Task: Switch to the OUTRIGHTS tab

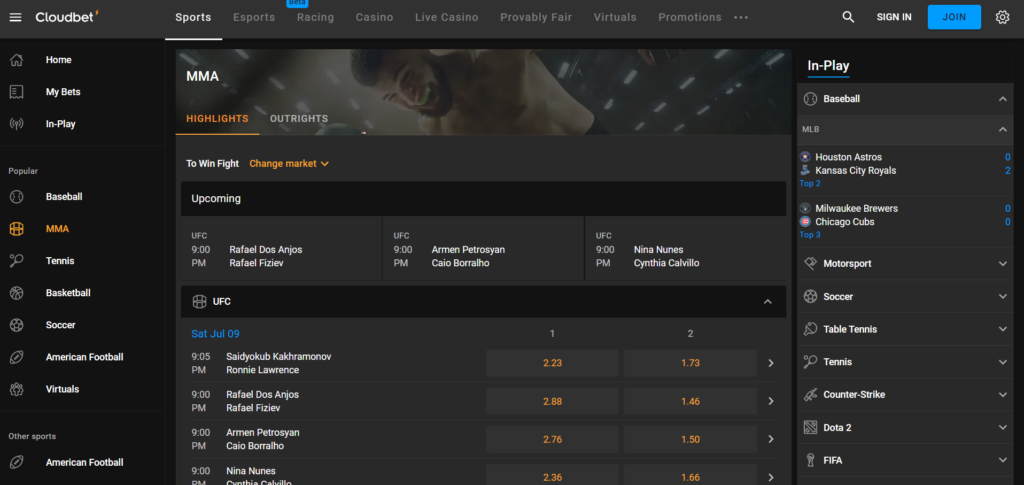Action: [299, 119]
